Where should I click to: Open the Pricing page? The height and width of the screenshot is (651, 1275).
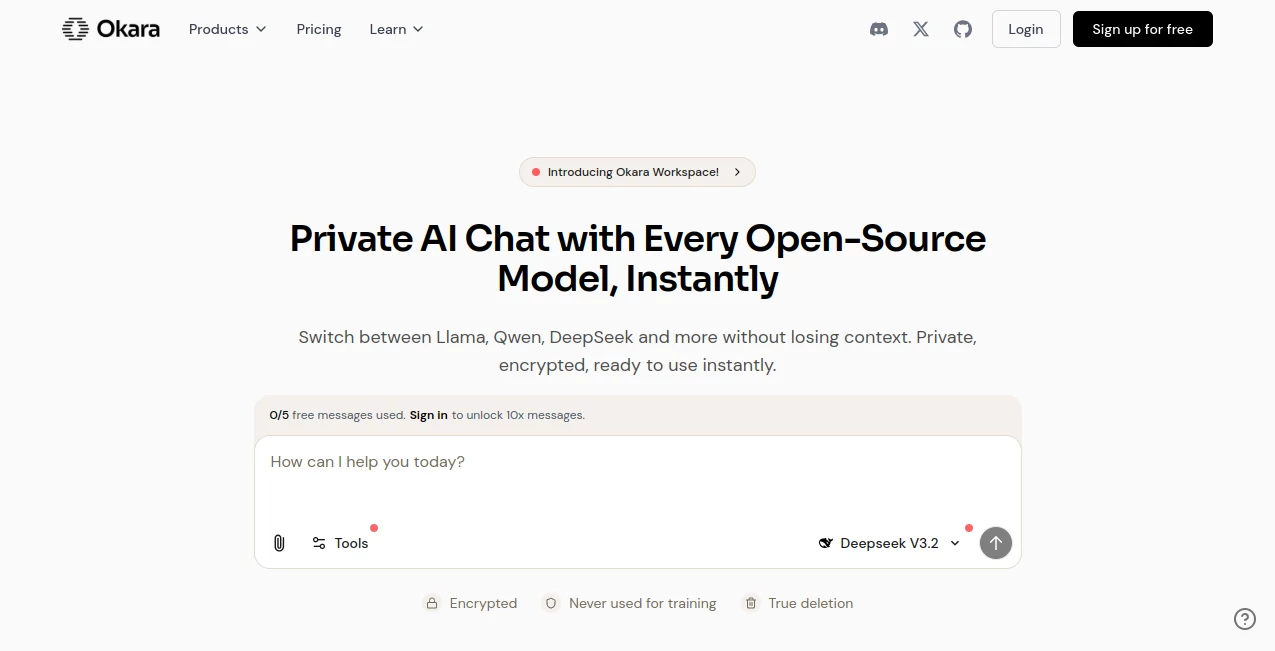coord(318,29)
